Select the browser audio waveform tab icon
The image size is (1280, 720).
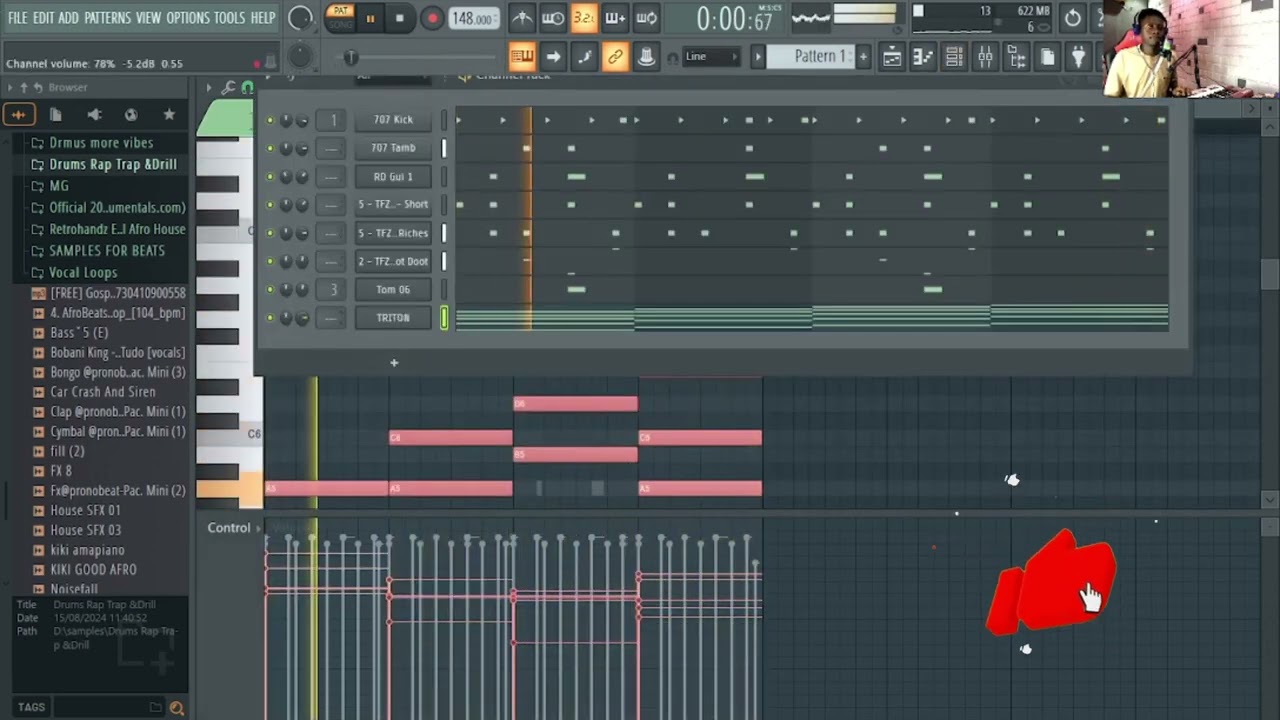(18, 115)
